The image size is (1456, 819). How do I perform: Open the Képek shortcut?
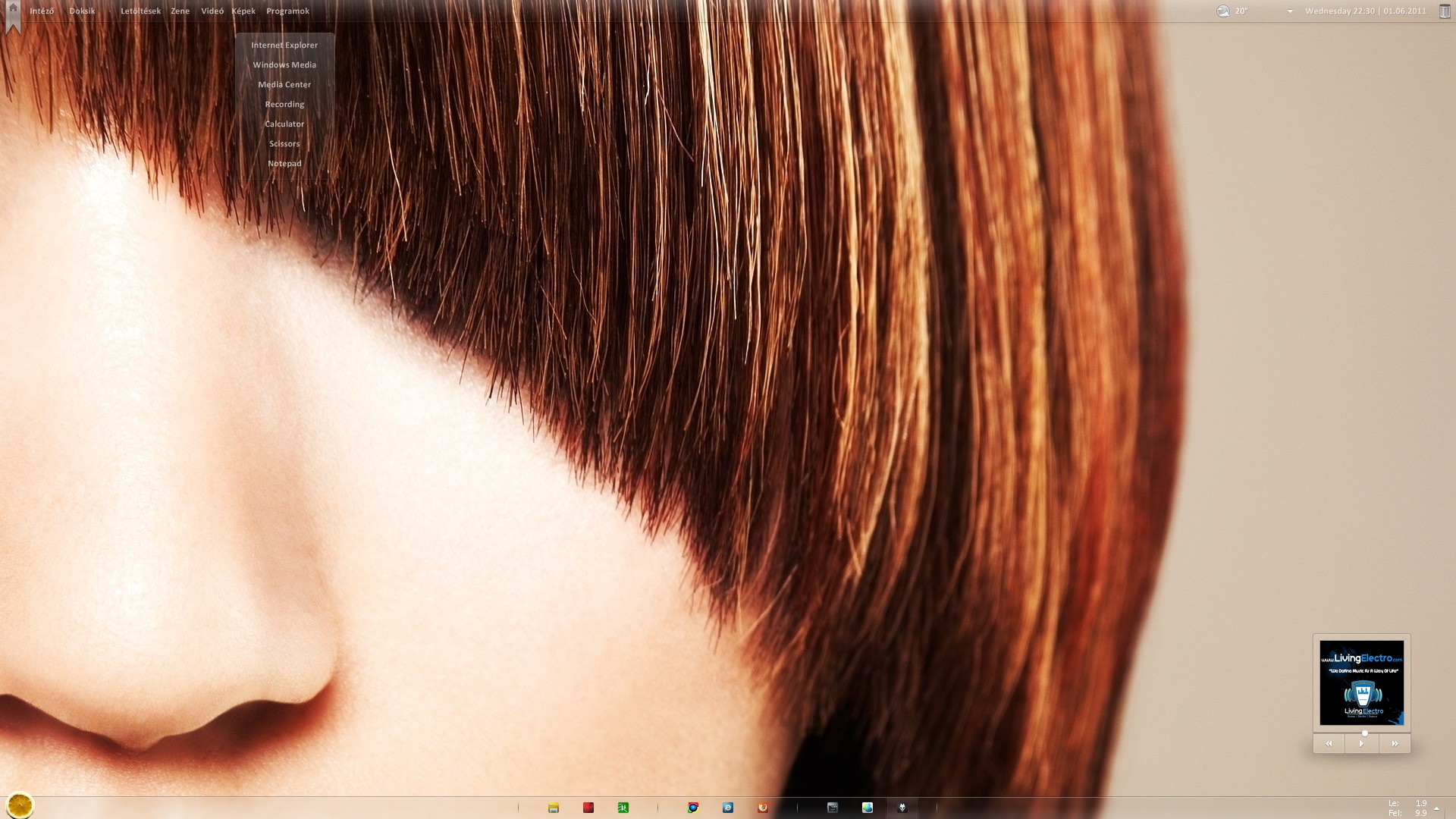pos(243,11)
